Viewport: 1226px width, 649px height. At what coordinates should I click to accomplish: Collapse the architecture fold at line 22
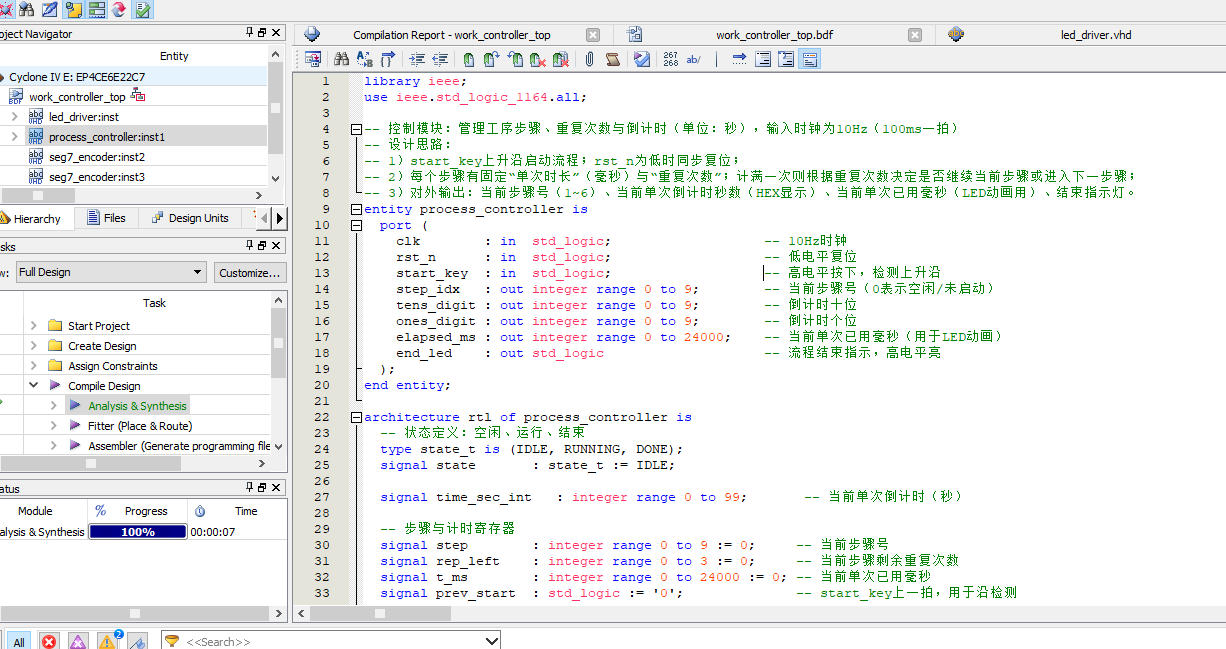[356, 417]
